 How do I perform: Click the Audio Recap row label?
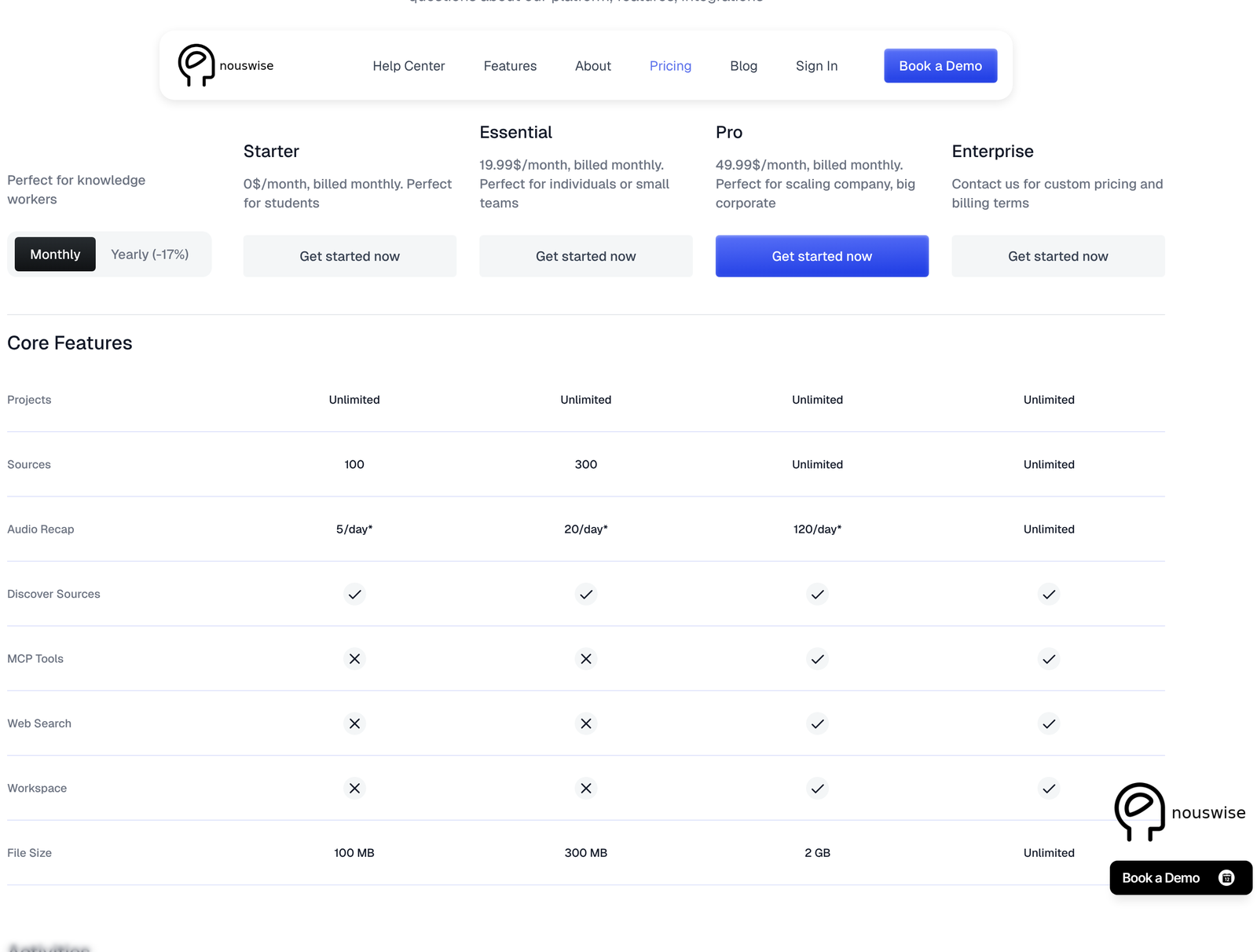click(x=41, y=529)
